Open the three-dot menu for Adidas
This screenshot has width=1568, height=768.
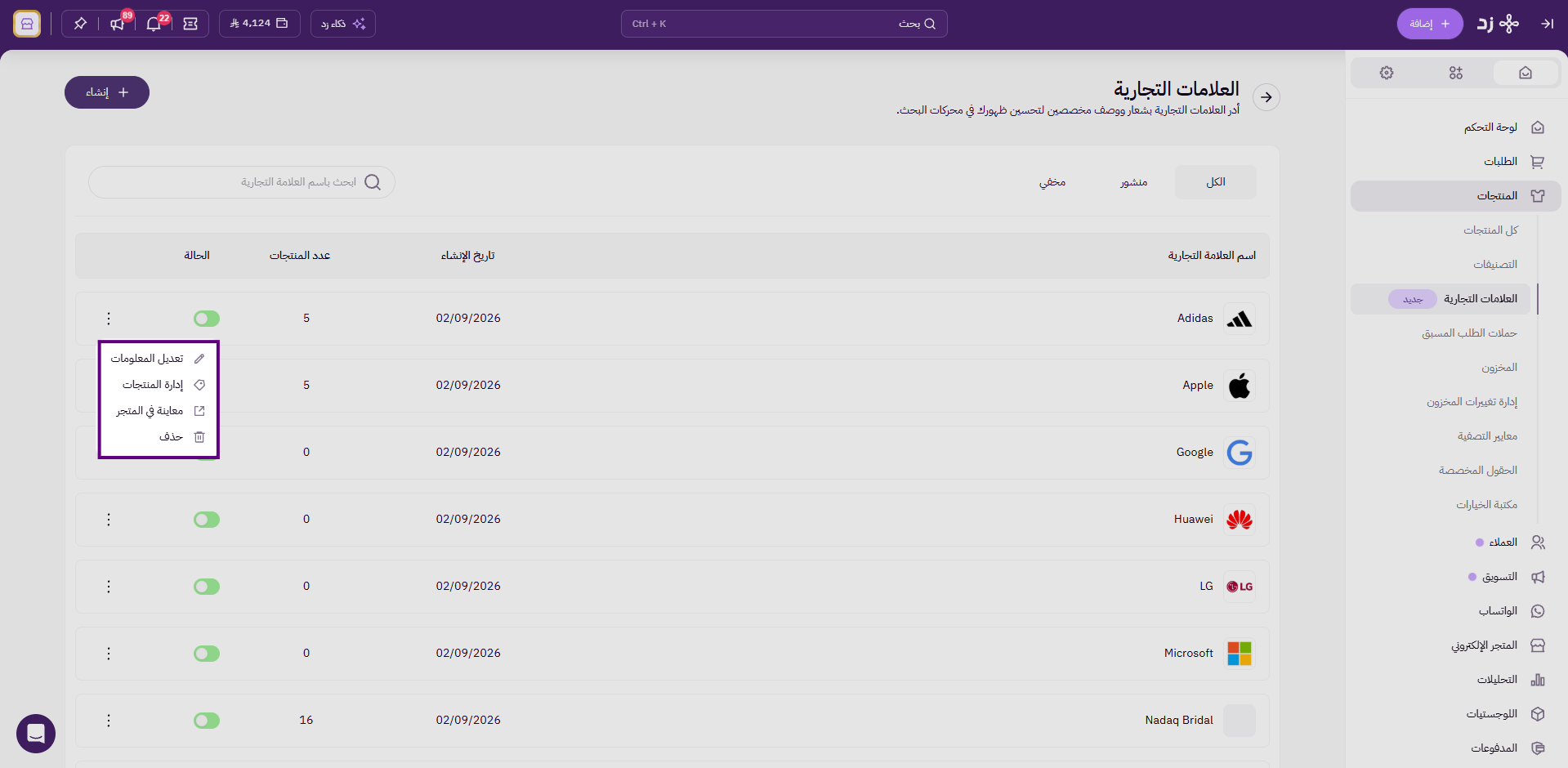(x=109, y=319)
